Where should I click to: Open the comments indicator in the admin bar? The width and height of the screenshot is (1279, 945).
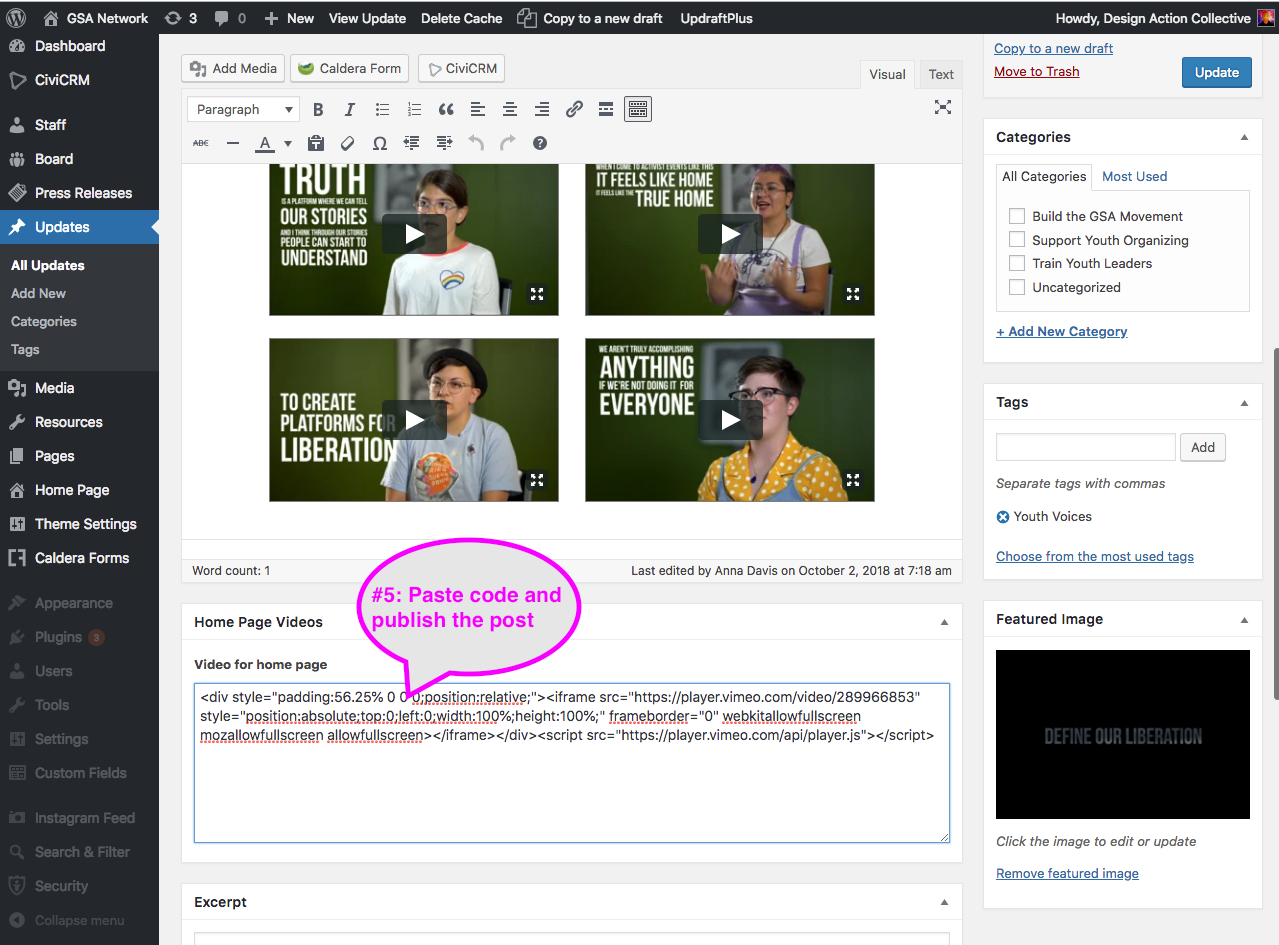point(230,18)
